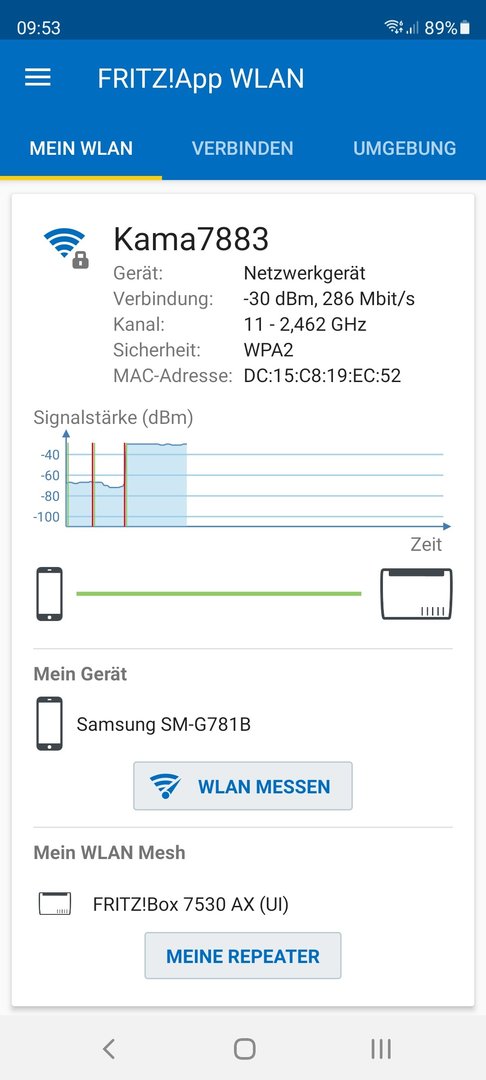Tap the Kama7883 network name
The image size is (486, 1080).
point(191,239)
